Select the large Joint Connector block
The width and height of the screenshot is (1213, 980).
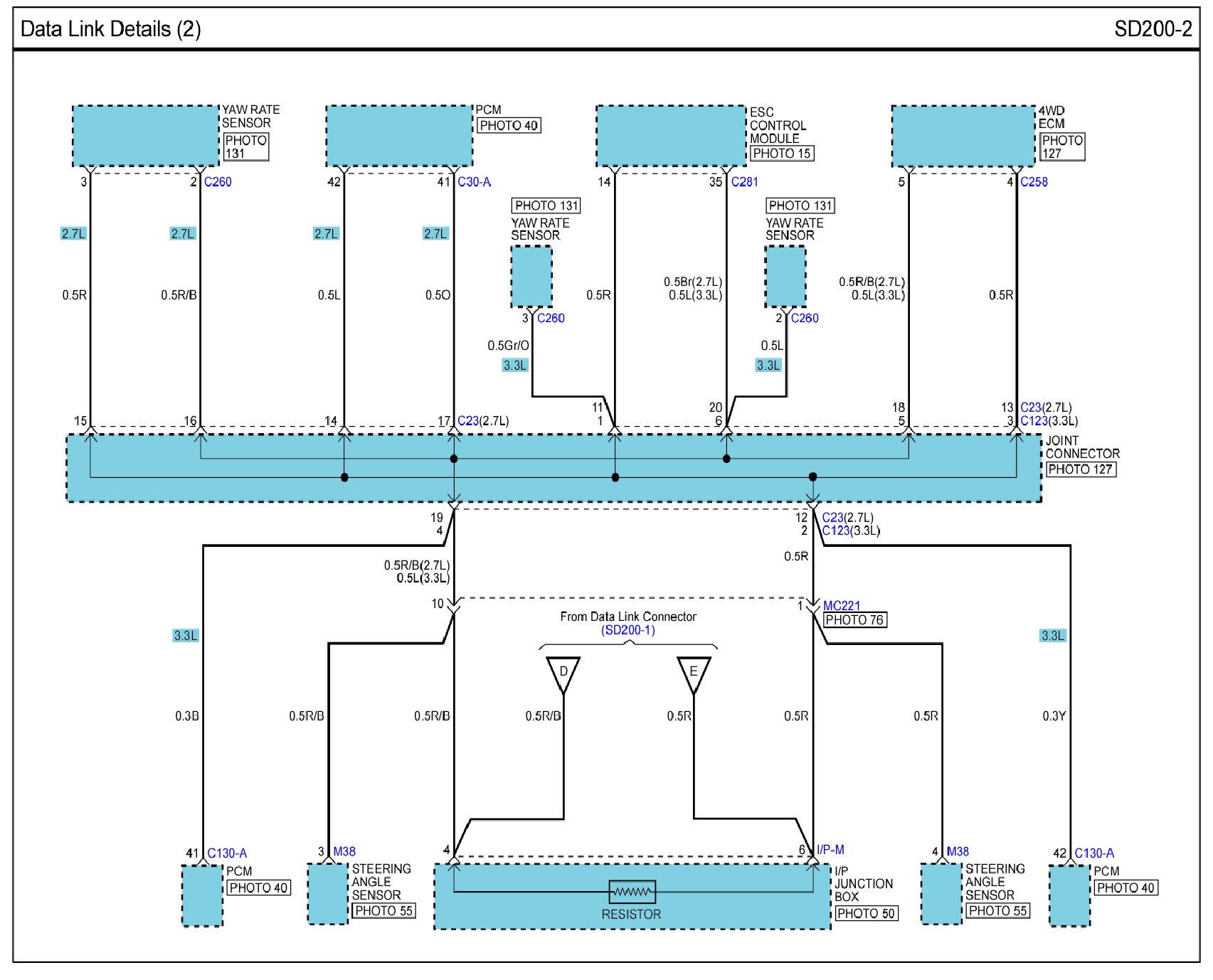point(553,468)
